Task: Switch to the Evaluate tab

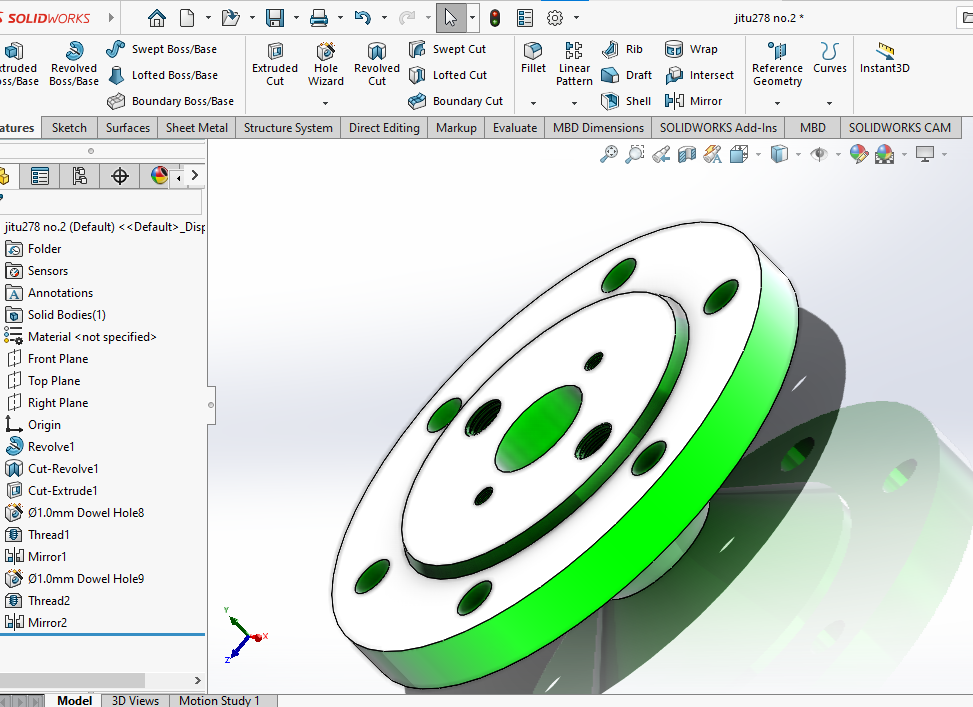Action: pyautogui.click(x=515, y=128)
